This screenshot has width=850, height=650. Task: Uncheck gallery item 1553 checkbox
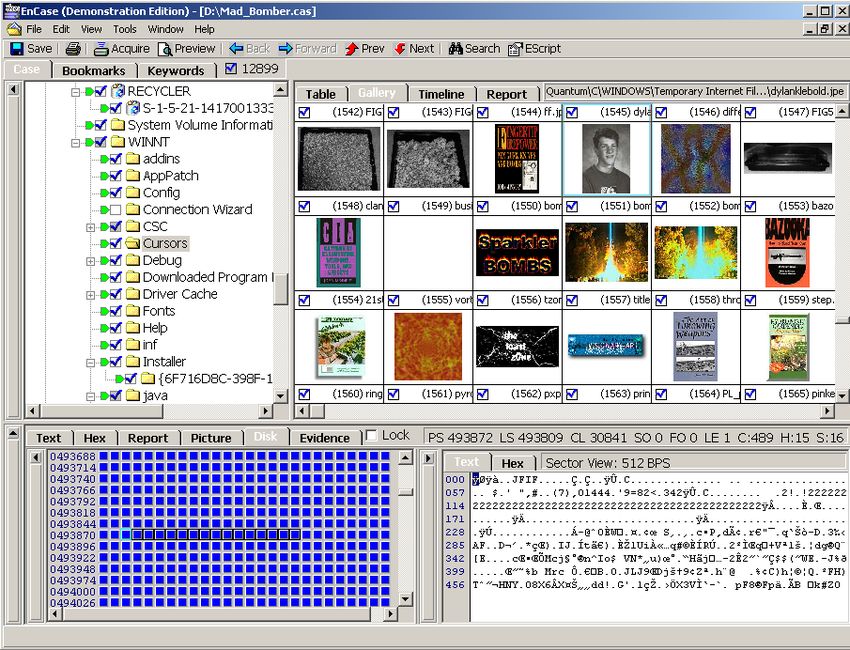click(x=750, y=207)
